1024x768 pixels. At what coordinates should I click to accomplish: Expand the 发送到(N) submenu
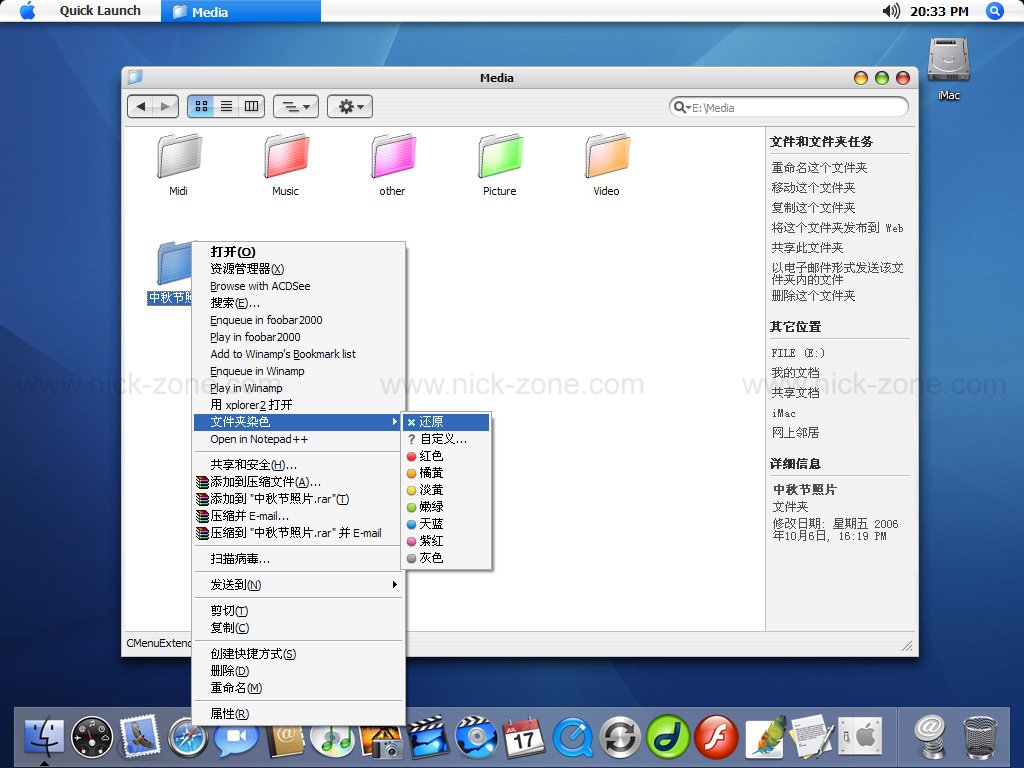point(298,584)
